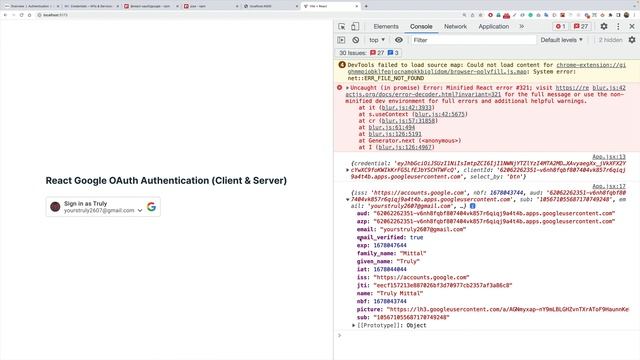Click the red error icon beside Uncaught error
This screenshot has width=640, height=360.
coord(339,88)
